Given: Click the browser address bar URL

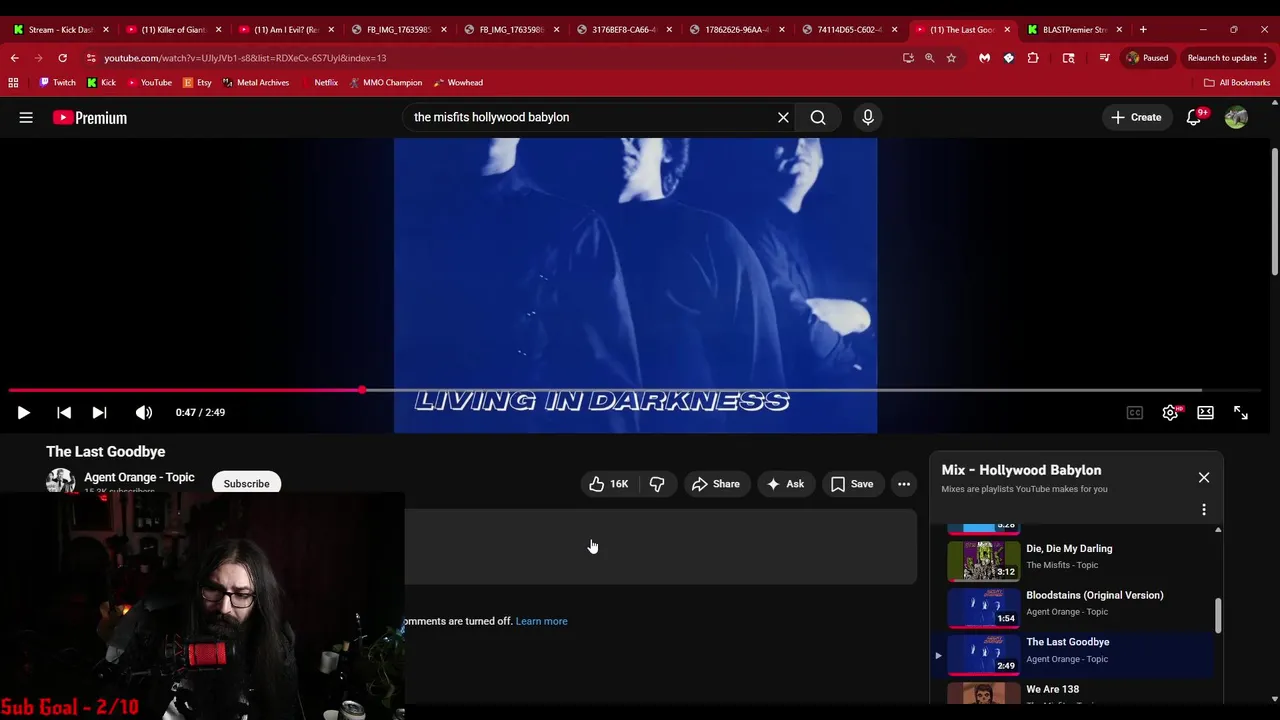Looking at the screenshot, I should [x=245, y=58].
